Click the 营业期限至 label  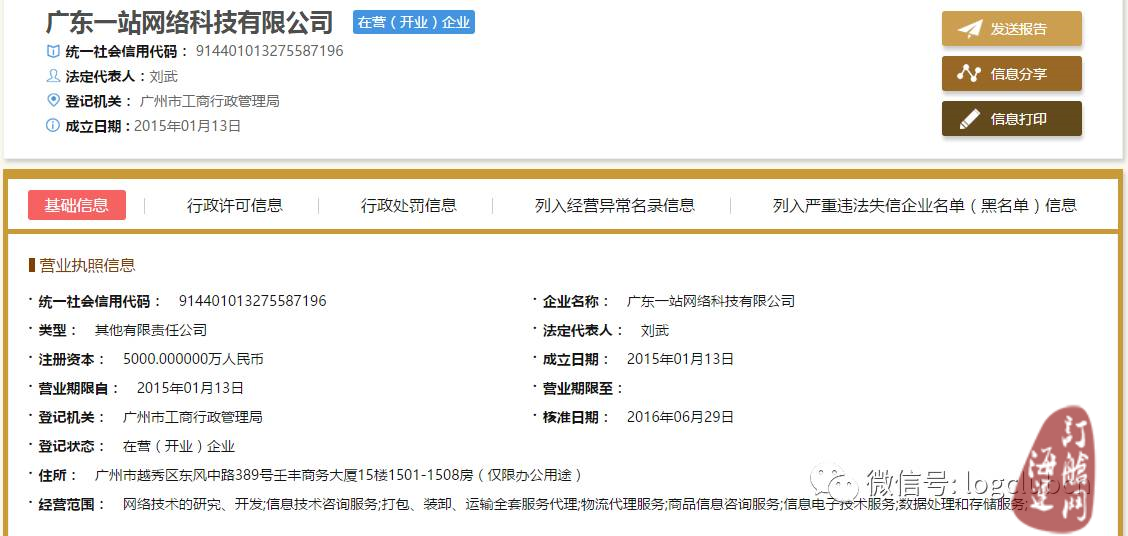pos(583,389)
